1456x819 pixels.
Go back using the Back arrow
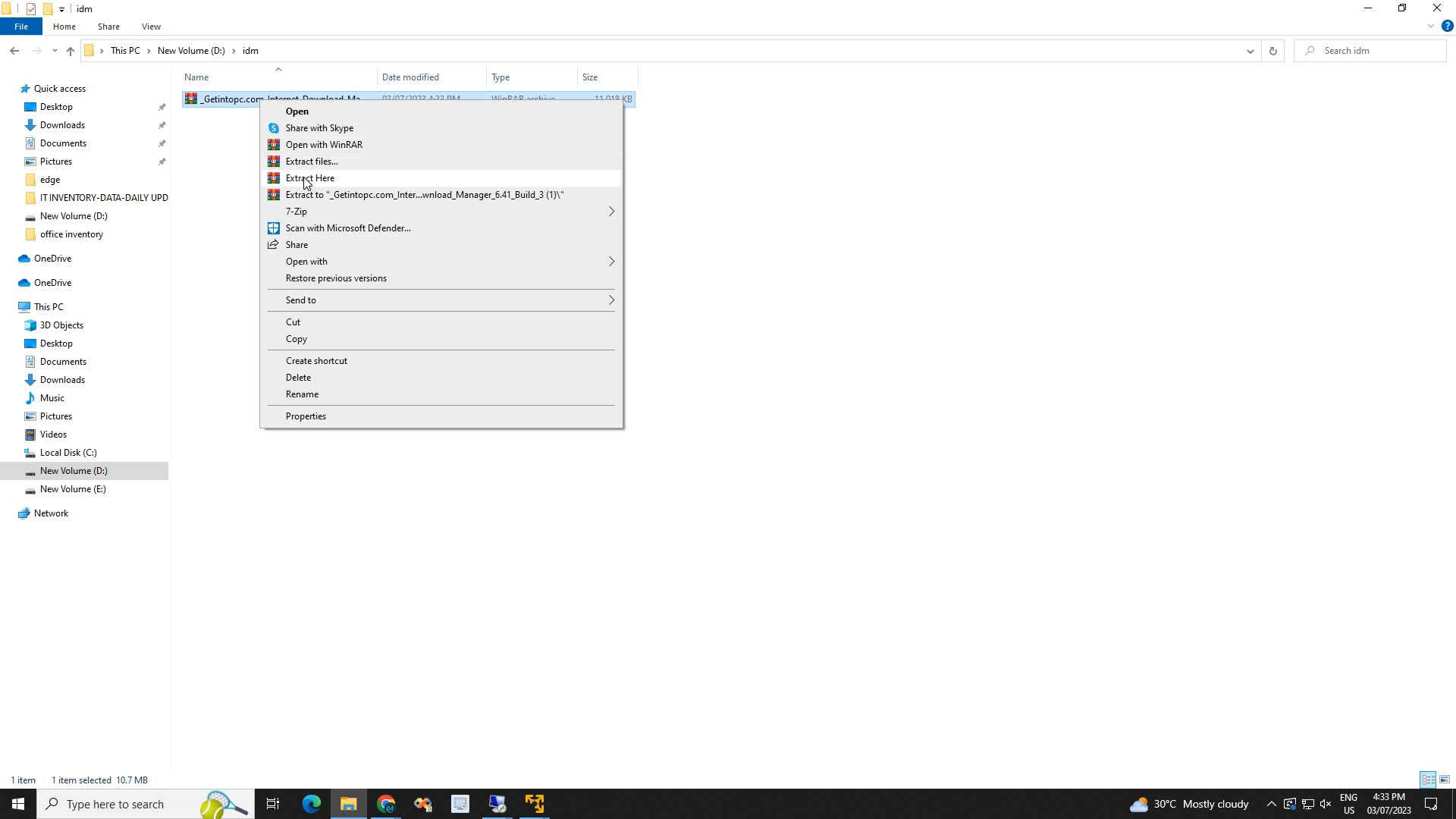(14, 51)
